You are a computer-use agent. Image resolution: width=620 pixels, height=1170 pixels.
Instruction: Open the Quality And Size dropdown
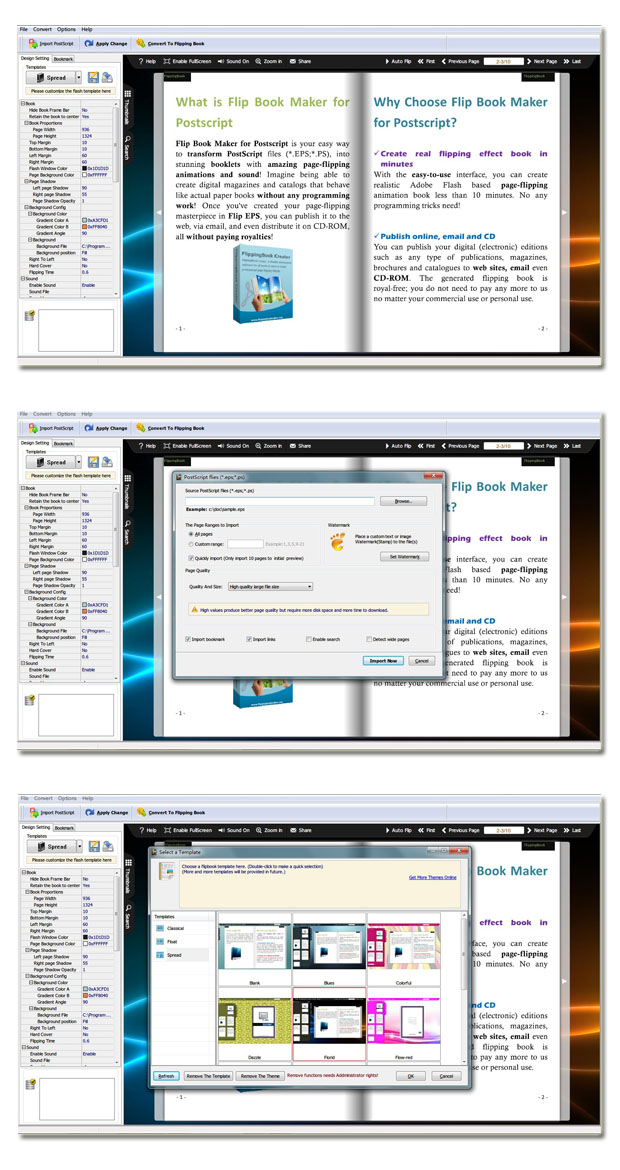coord(270,587)
